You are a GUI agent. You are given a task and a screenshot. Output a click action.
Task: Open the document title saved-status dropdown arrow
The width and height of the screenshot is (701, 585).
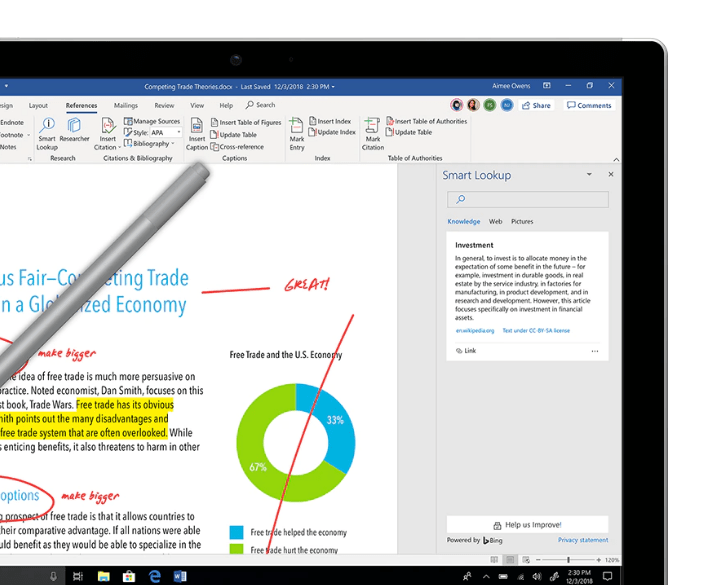coord(333,87)
